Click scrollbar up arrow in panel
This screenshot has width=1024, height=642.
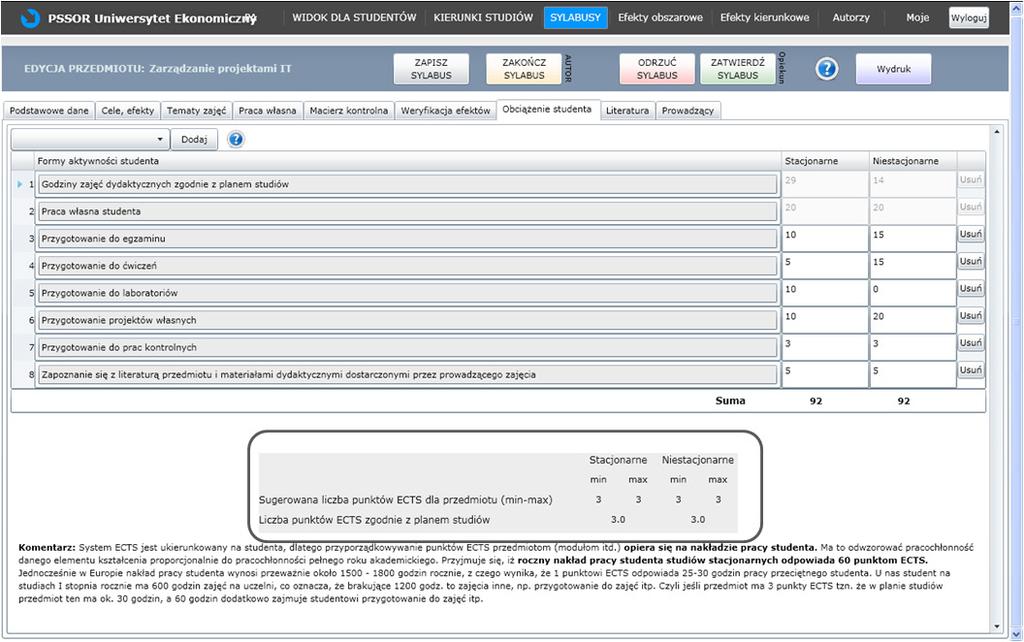[997, 131]
